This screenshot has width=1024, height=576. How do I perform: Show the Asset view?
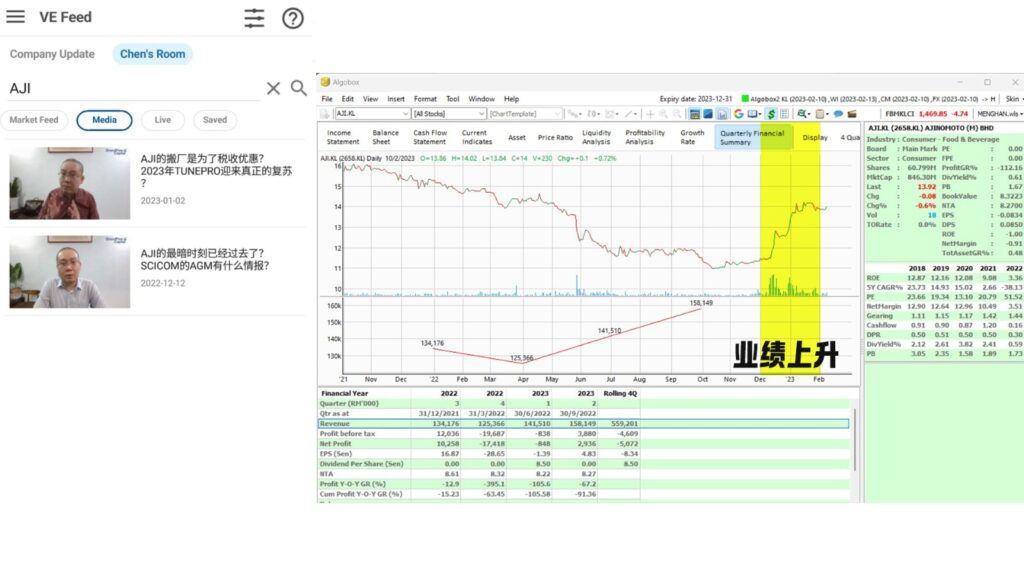517,138
